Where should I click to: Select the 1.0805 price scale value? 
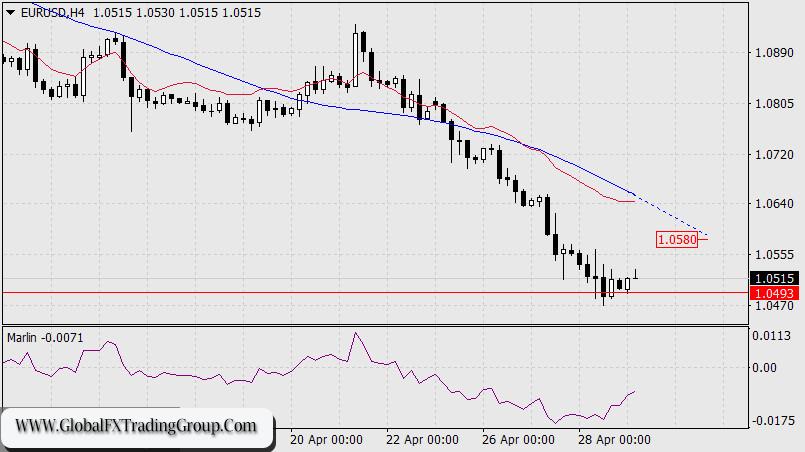(774, 104)
